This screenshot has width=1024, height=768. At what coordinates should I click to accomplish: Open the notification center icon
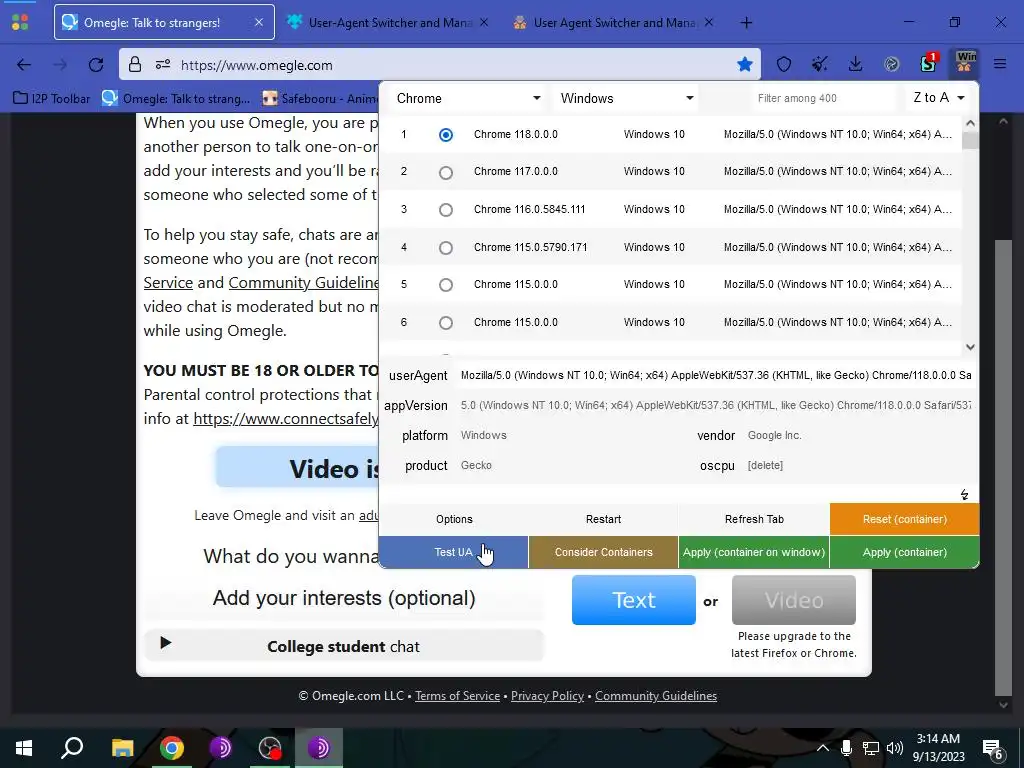point(993,749)
